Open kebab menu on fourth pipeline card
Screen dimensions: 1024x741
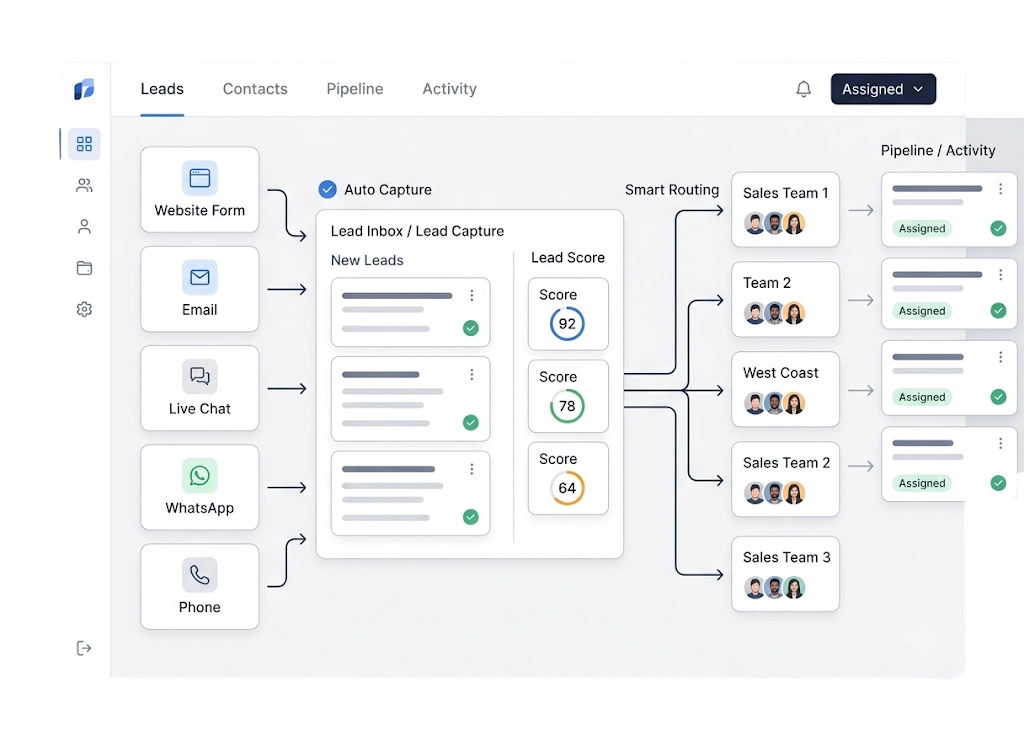point(1000,443)
